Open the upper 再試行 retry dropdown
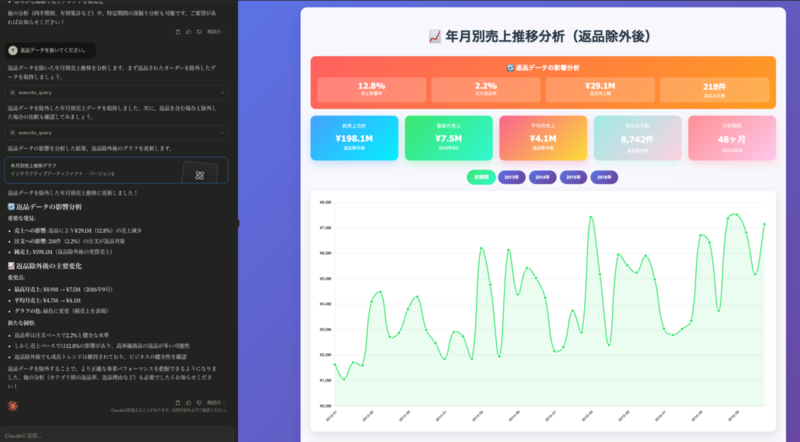Image resolution: width=800 pixels, height=442 pixels. pyautogui.click(x=216, y=32)
